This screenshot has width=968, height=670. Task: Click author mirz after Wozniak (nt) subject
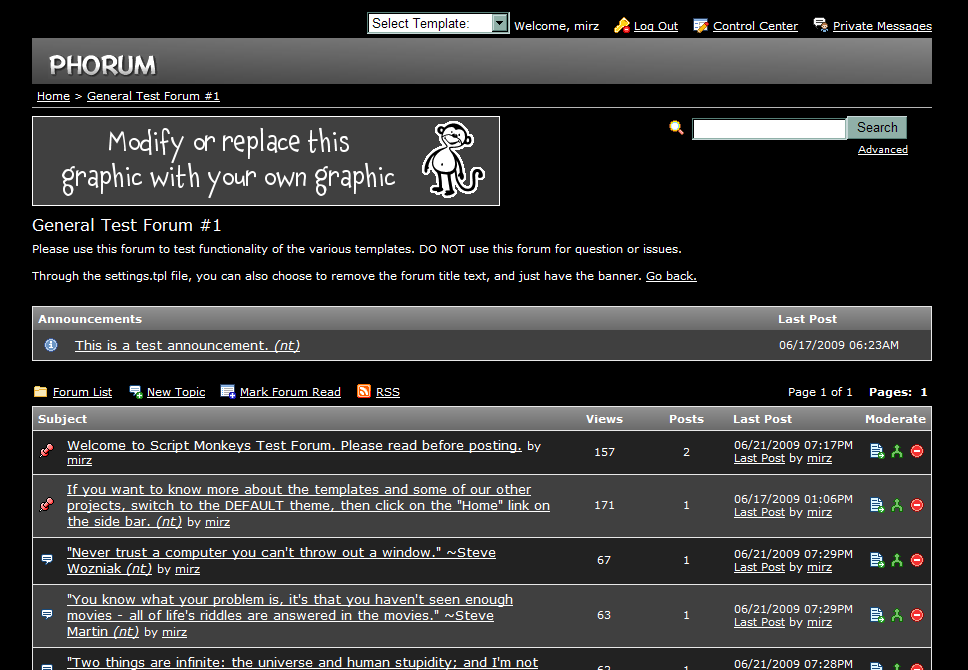[x=187, y=569]
